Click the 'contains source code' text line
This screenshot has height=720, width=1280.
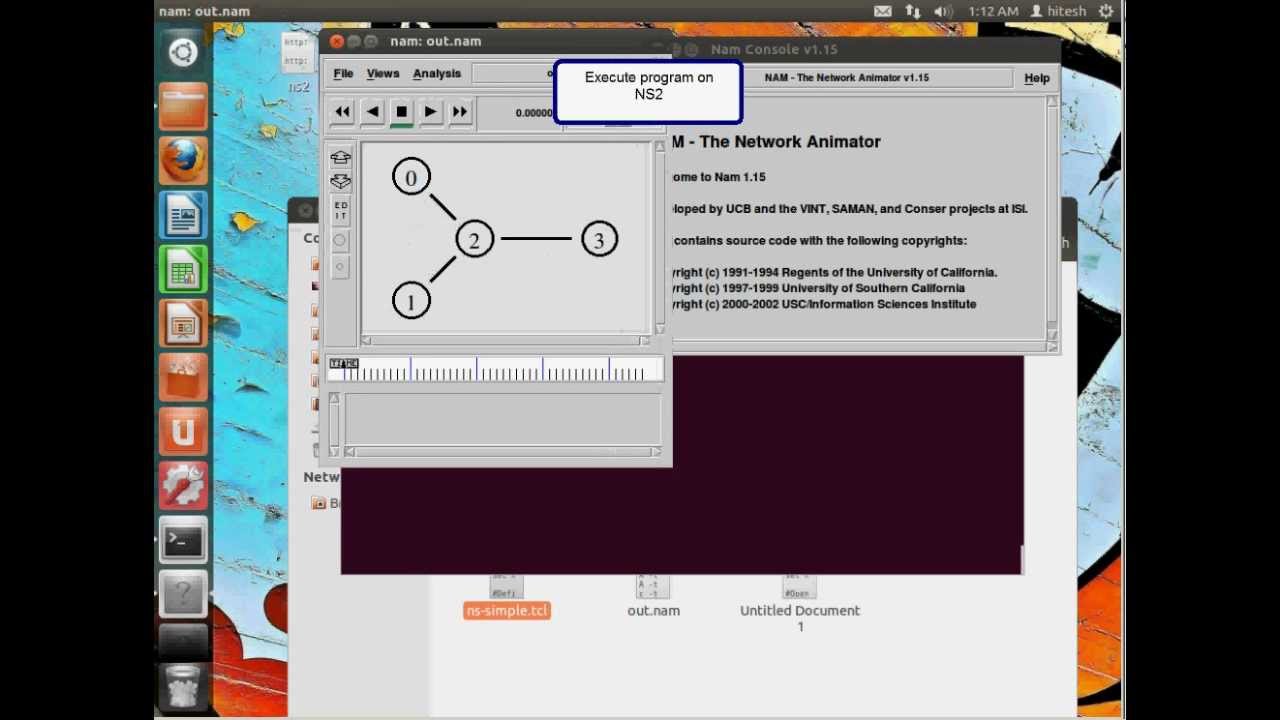[x=819, y=241]
